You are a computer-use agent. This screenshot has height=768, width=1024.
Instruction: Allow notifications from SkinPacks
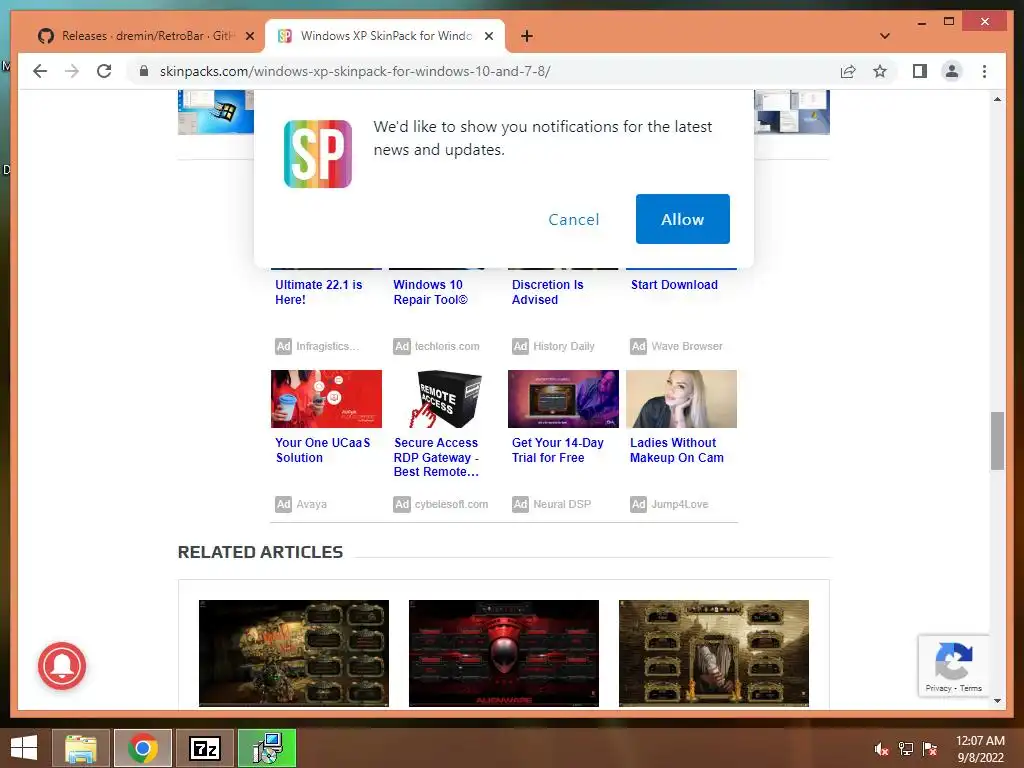(682, 219)
